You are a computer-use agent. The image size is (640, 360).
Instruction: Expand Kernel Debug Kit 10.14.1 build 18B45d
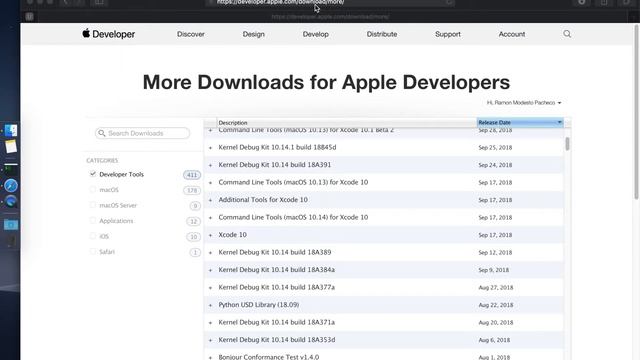tap(211, 148)
